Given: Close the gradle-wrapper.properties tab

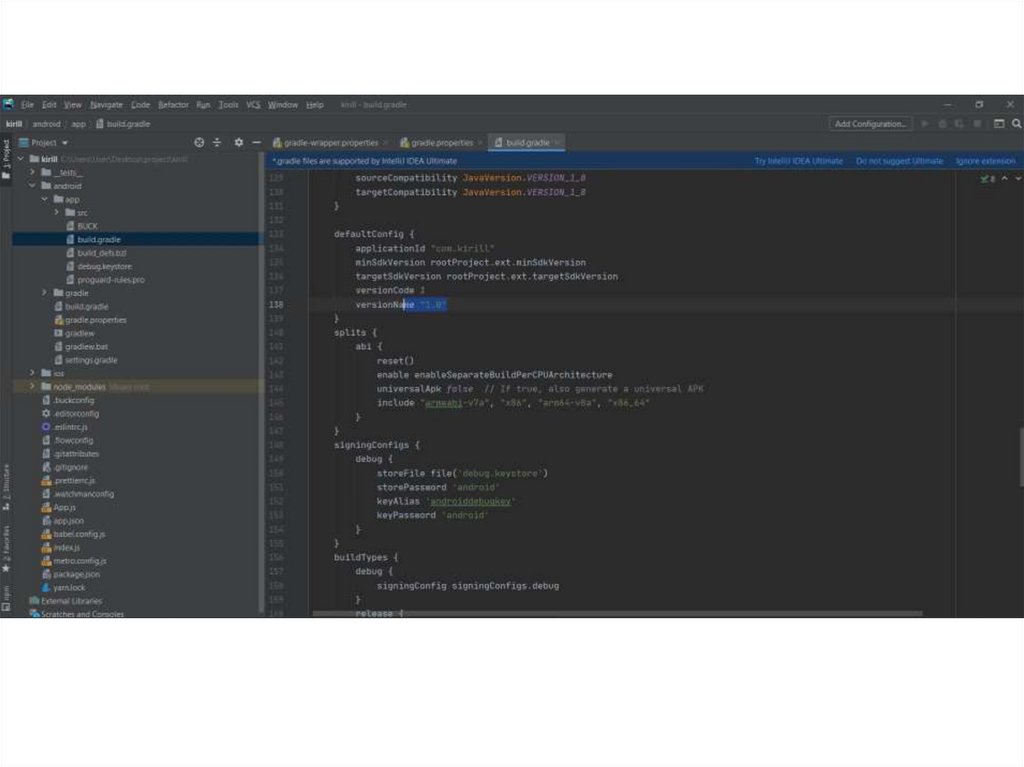Looking at the screenshot, I should pos(385,143).
